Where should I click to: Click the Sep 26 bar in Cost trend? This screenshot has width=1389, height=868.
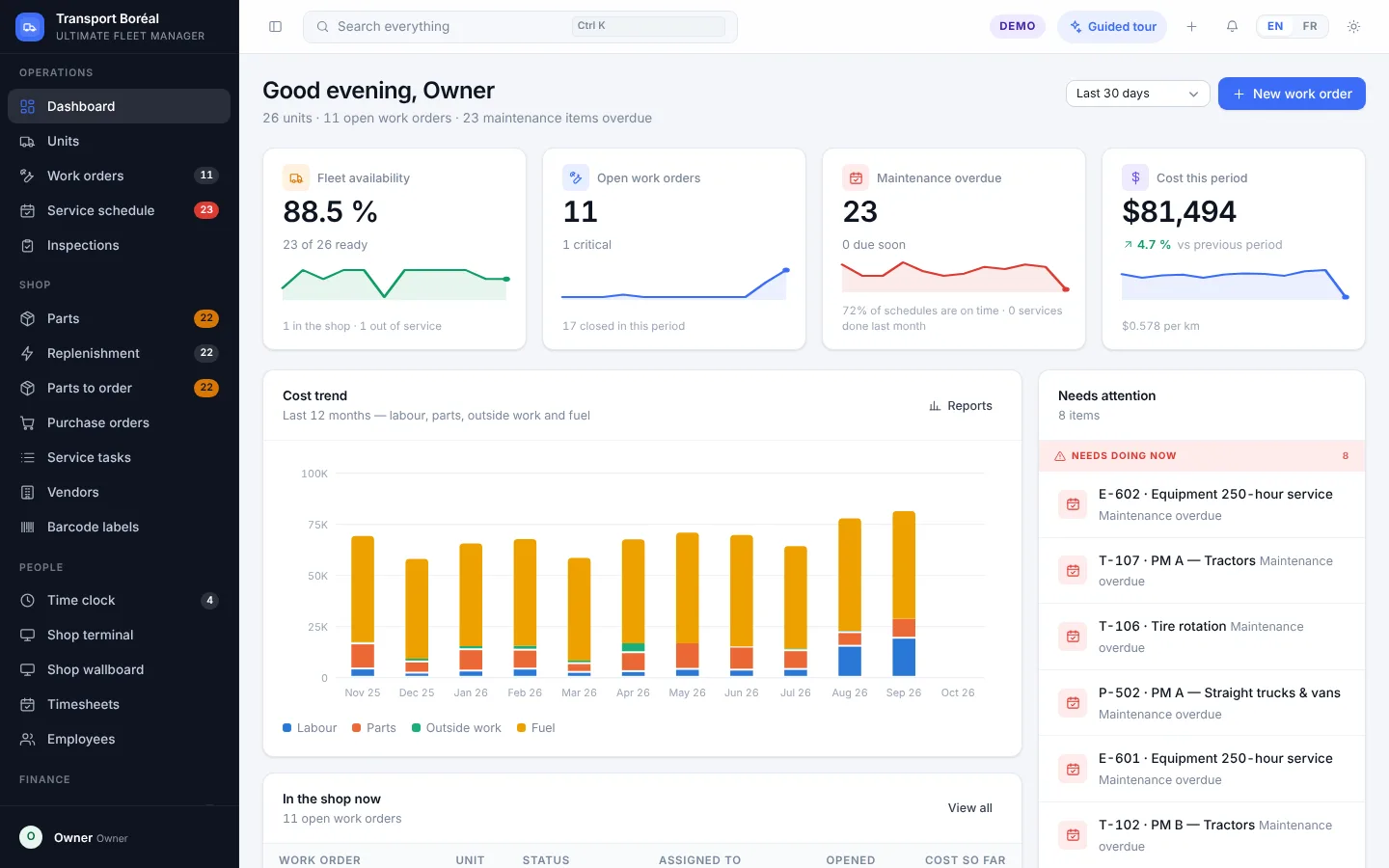(904, 593)
